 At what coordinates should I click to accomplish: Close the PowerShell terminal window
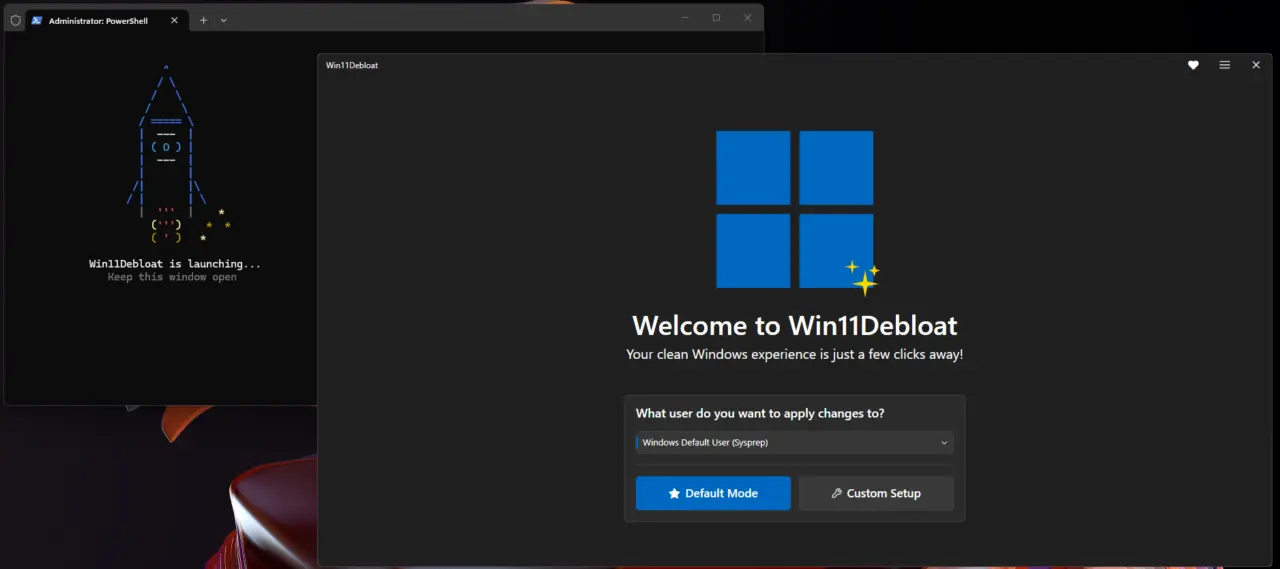[x=747, y=17]
